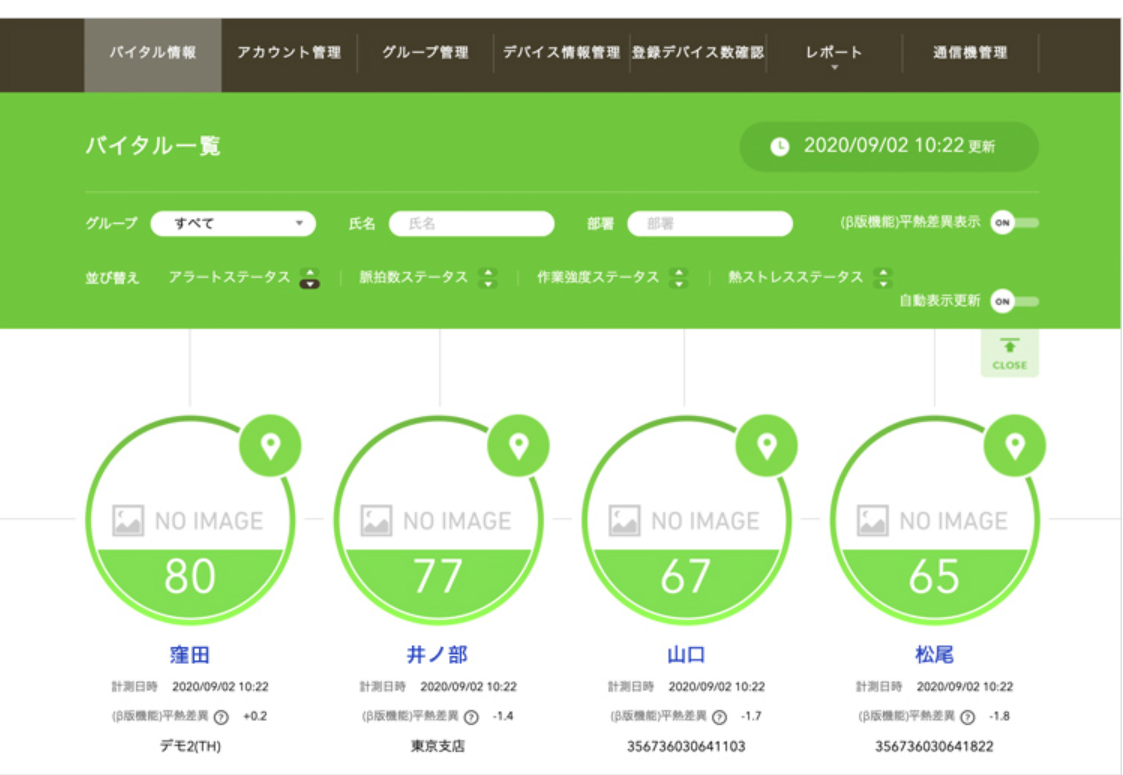Sort by アラートステータス using its arrows

coord(310,278)
